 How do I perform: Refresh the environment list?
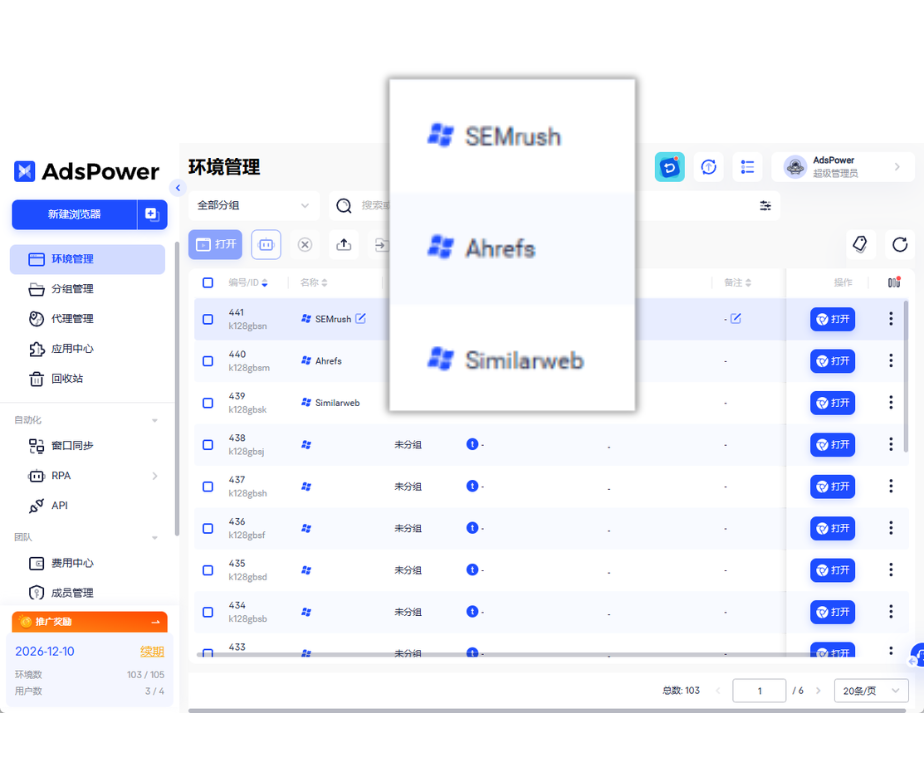(x=900, y=244)
